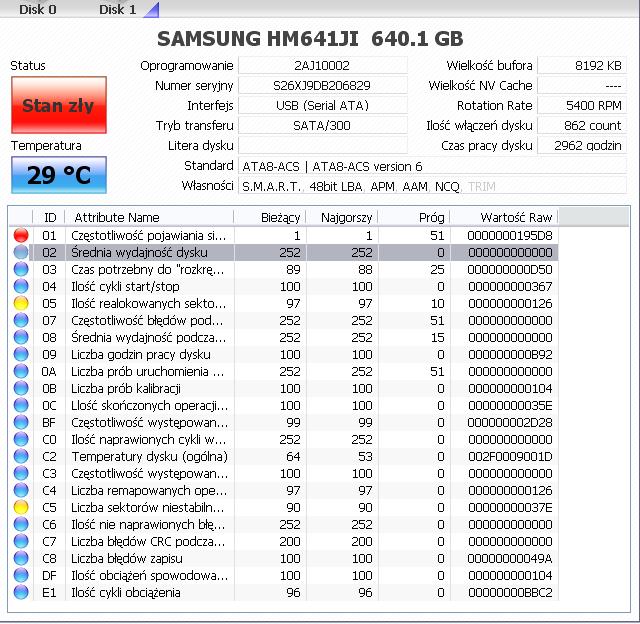Screen dimensions: 640x624
Task: Select the 'Średnia wydajność dysku' row
Action: 284,252
